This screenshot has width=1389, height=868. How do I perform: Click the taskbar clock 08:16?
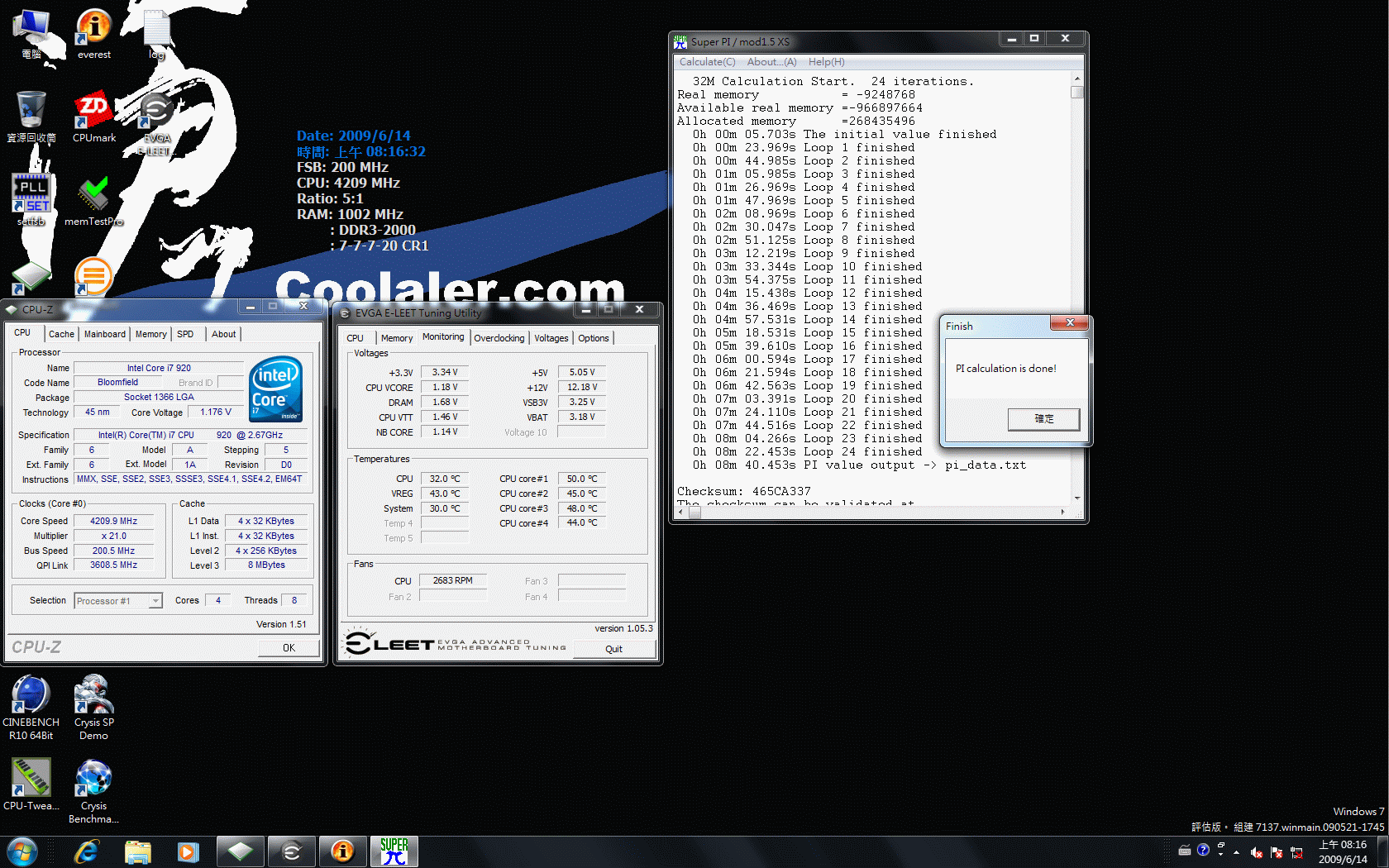[1343, 852]
